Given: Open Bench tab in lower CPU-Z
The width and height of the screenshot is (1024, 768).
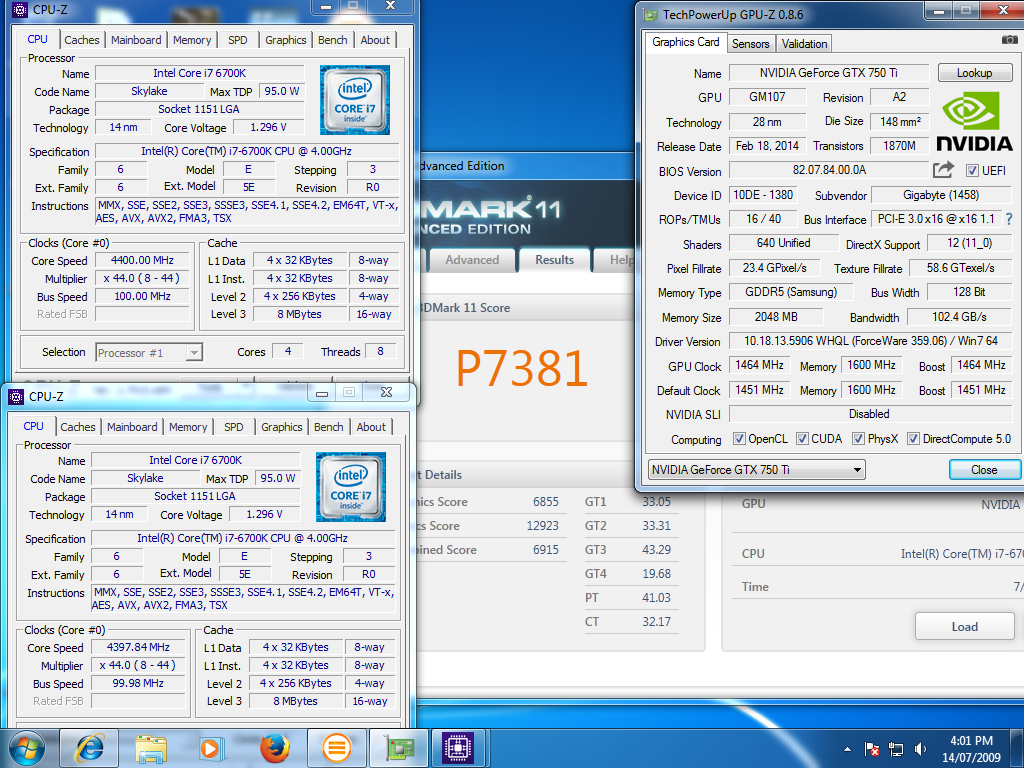Looking at the screenshot, I should coord(328,426).
